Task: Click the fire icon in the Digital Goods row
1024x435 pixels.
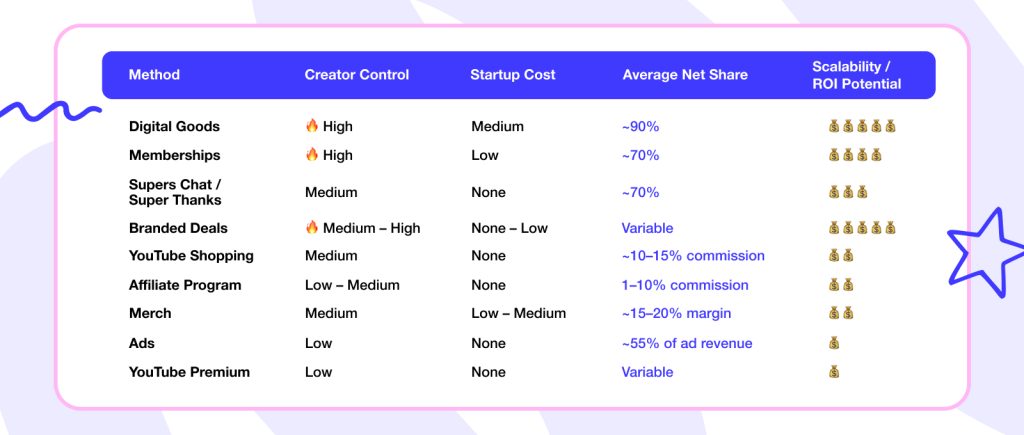Action: point(311,127)
